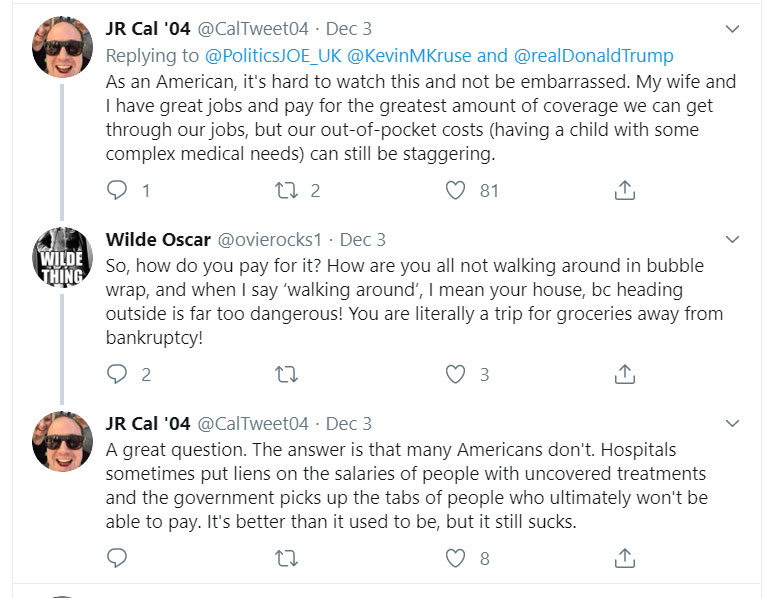Viewport: 772px width, 598px height.
Task: Open more options on first JR Cal tweet
Action: pos(732,29)
